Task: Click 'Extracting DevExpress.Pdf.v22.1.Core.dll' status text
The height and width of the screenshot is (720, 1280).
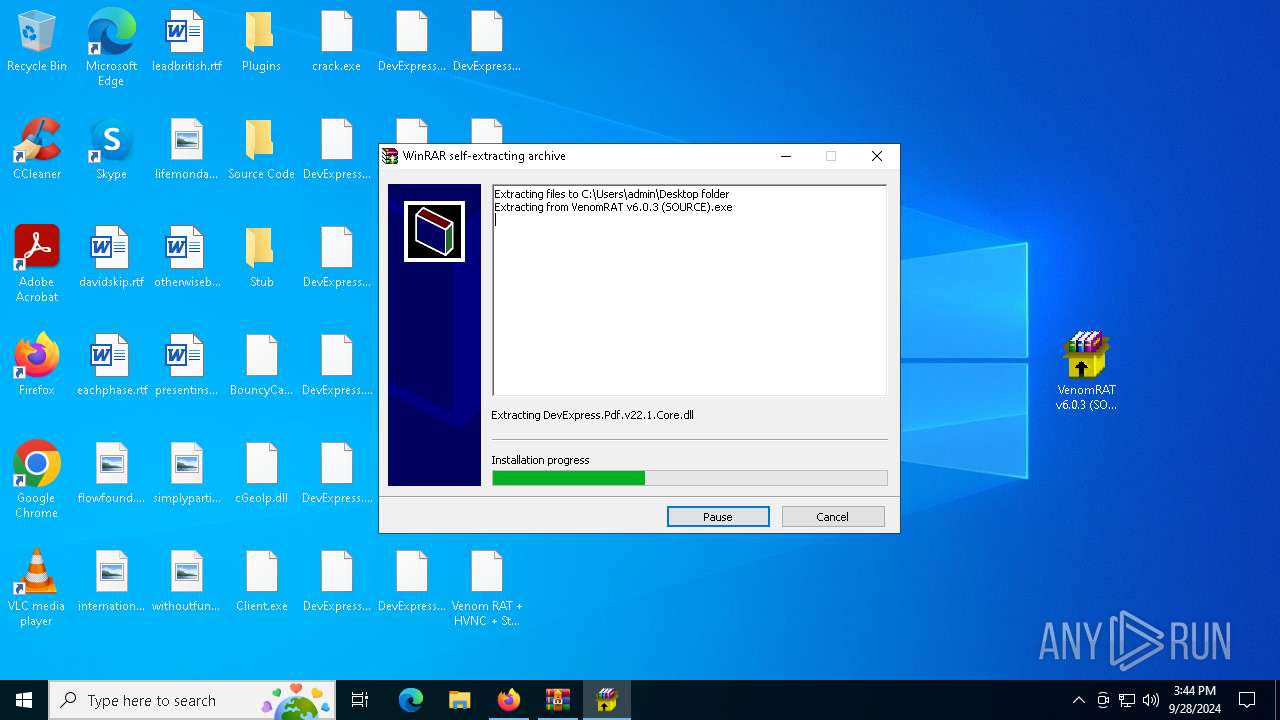Action: point(592,415)
